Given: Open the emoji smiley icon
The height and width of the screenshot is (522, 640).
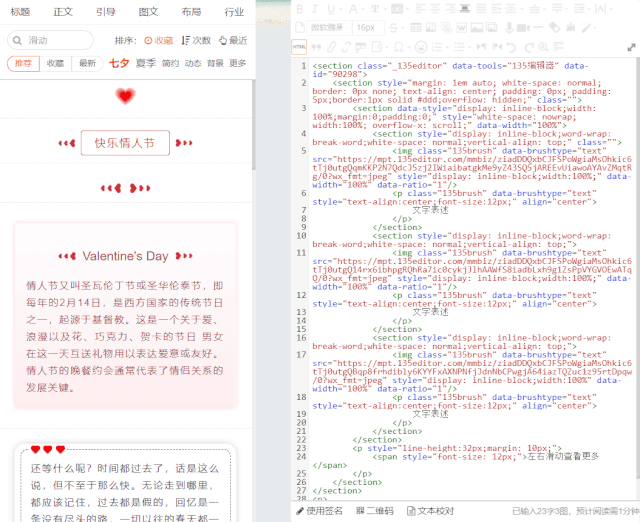Looking at the screenshot, I should [x=421, y=47].
